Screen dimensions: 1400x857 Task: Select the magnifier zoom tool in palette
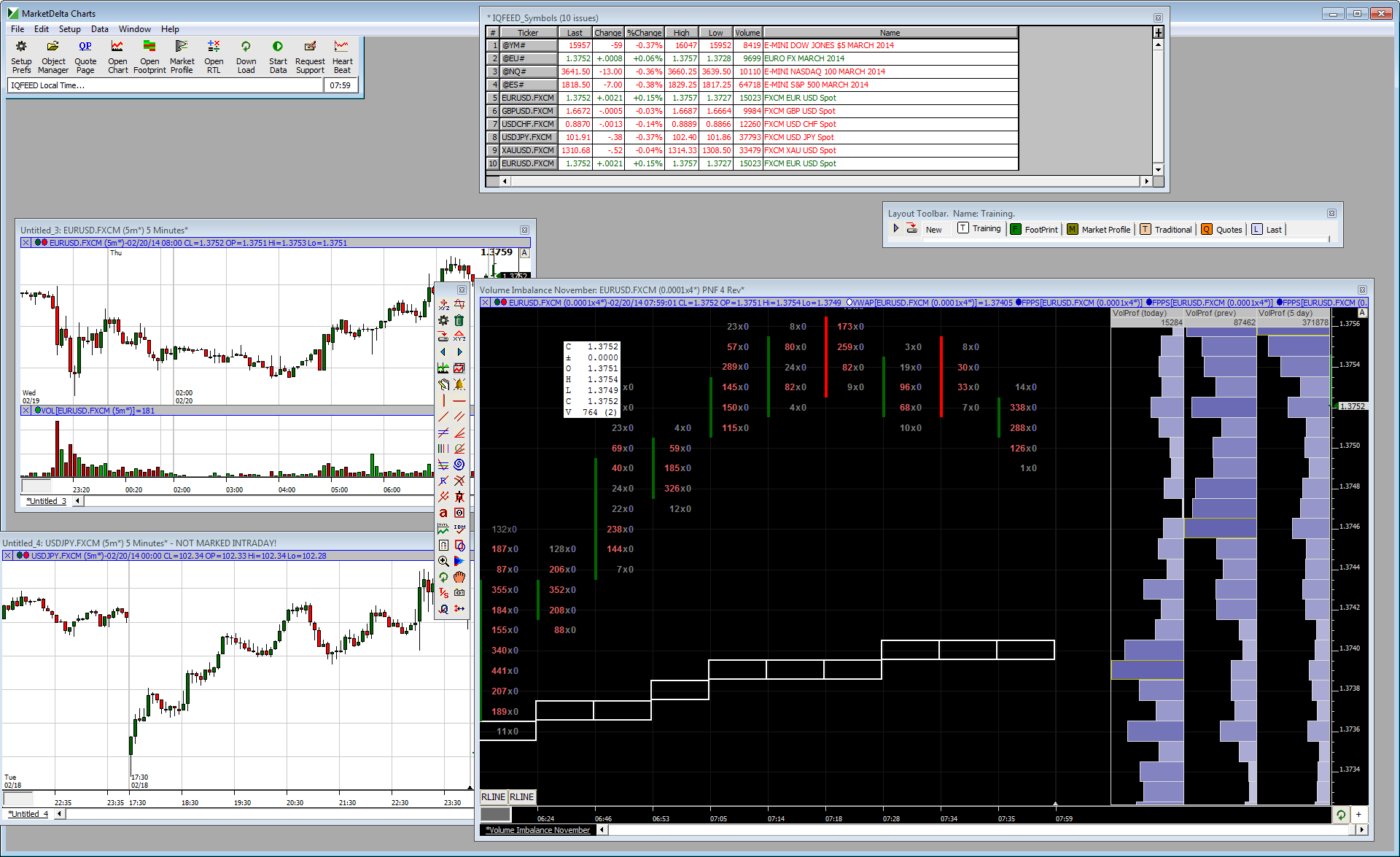coord(443,561)
